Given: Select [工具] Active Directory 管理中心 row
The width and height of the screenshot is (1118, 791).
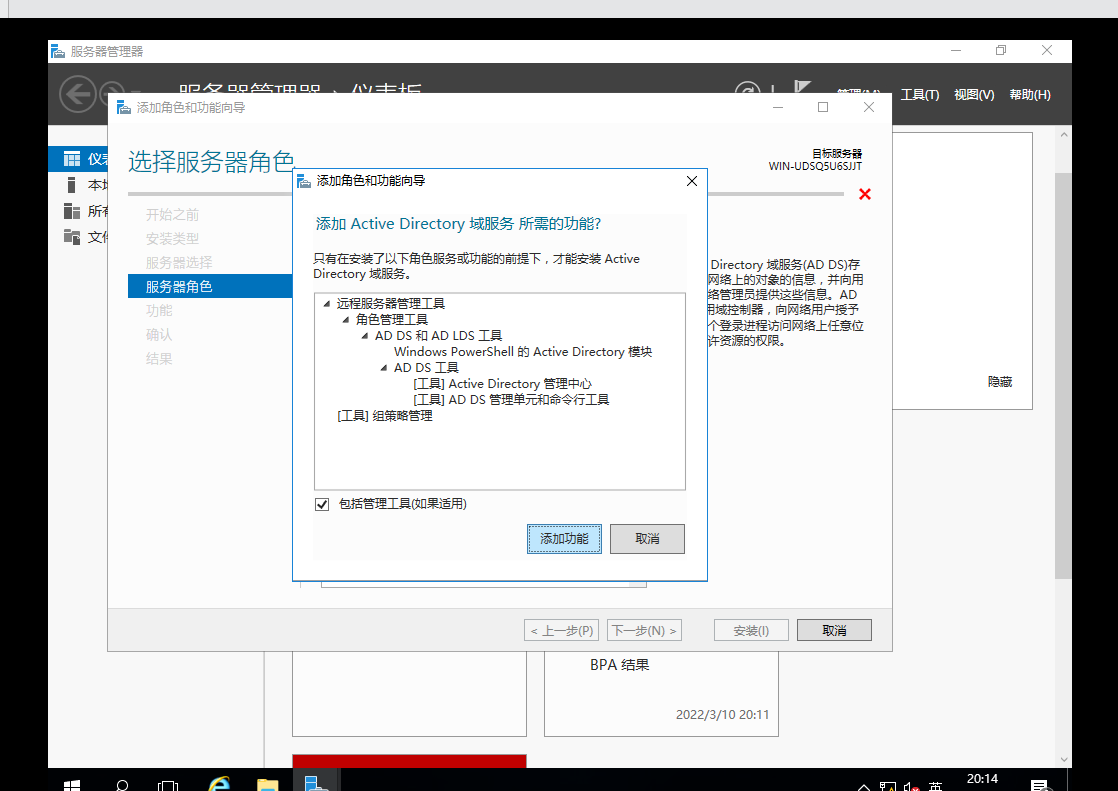Looking at the screenshot, I should (x=502, y=384).
